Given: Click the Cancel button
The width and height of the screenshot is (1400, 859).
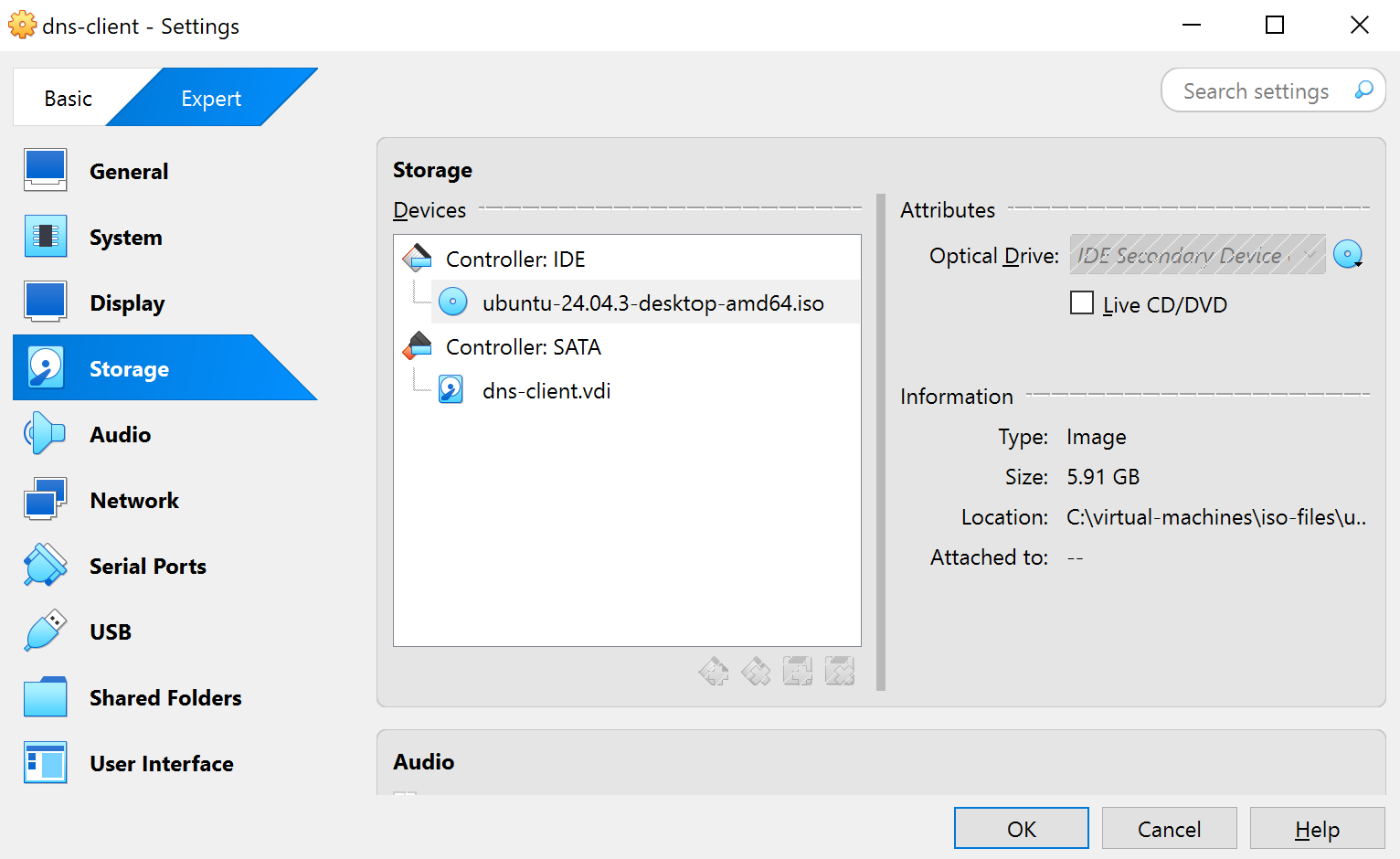Looking at the screenshot, I should click(x=1170, y=829).
